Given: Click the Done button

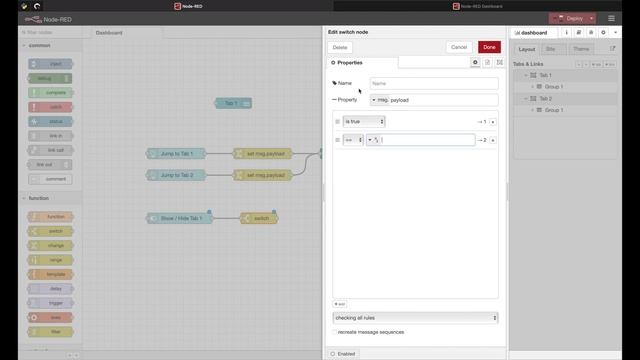Looking at the screenshot, I should [x=489, y=47].
